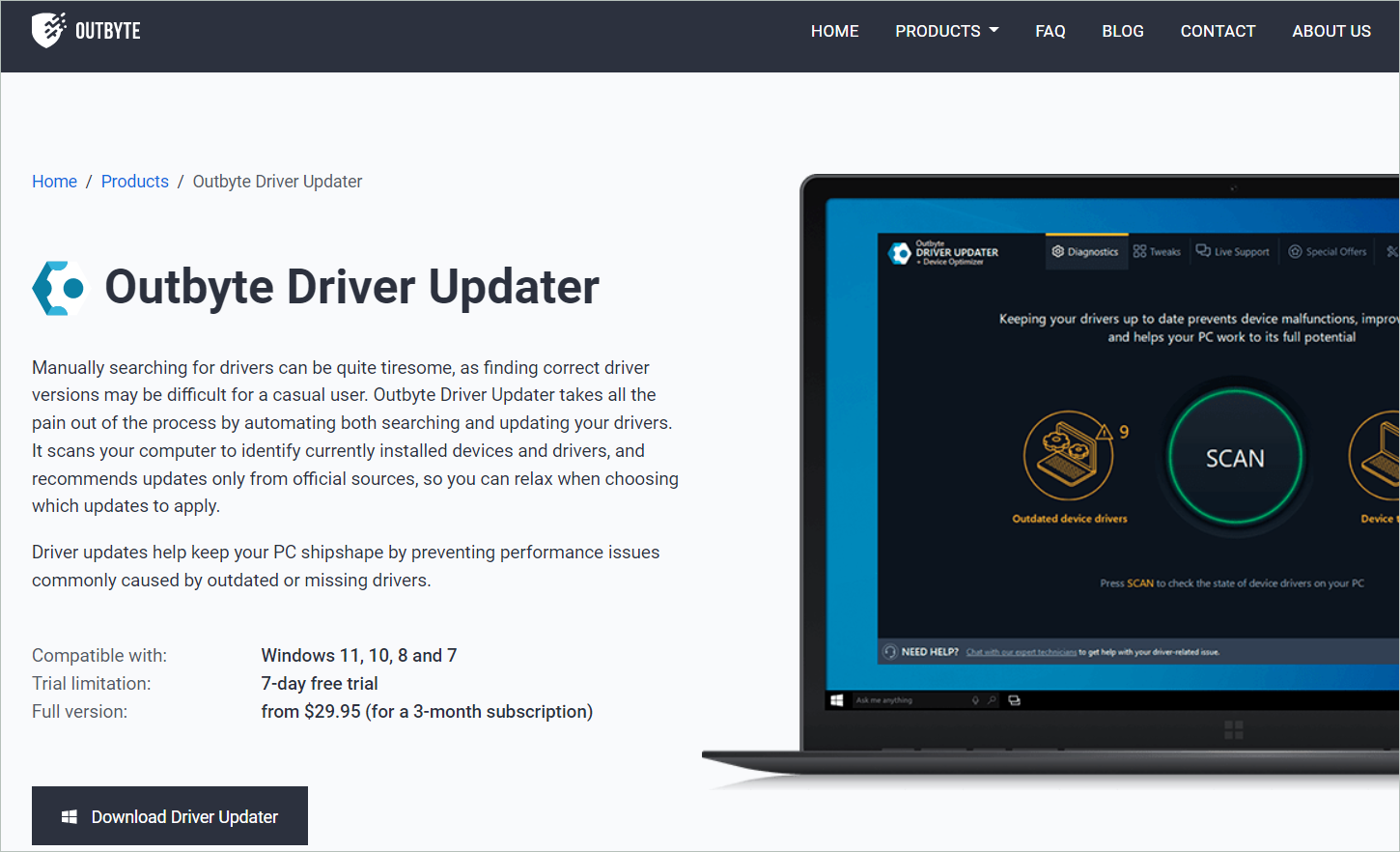Click the Outbyte logo in header

pyautogui.click(x=86, y=30)
